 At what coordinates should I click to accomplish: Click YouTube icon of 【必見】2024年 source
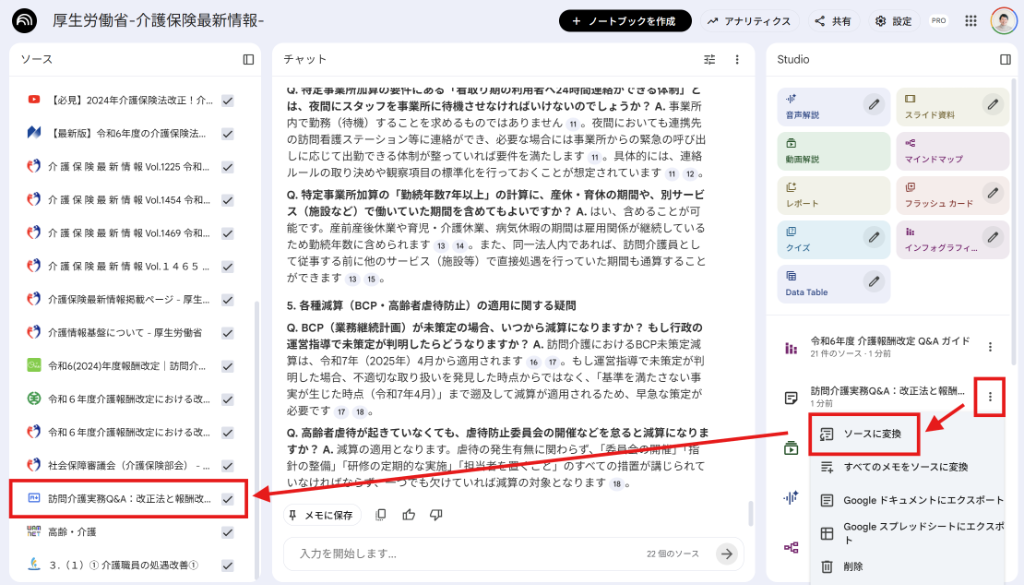(34, 100)
